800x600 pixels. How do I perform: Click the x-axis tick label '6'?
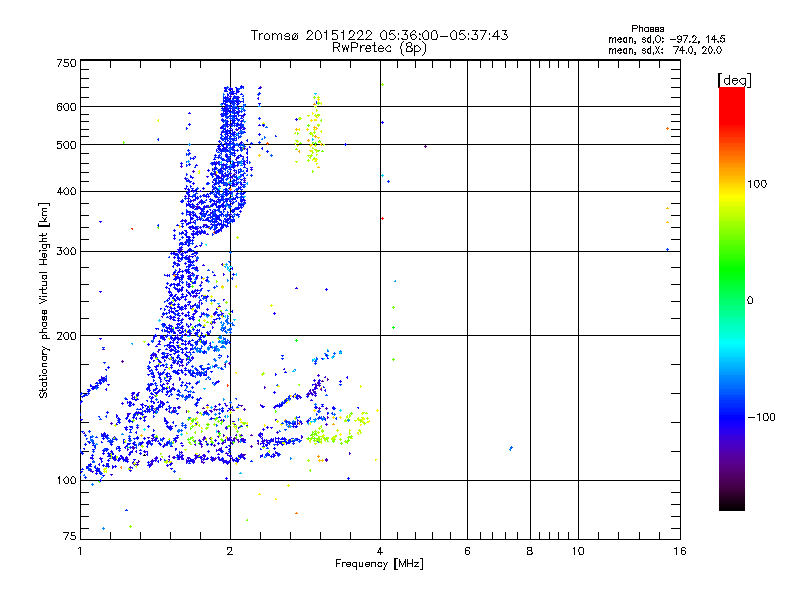click(467, 551)
